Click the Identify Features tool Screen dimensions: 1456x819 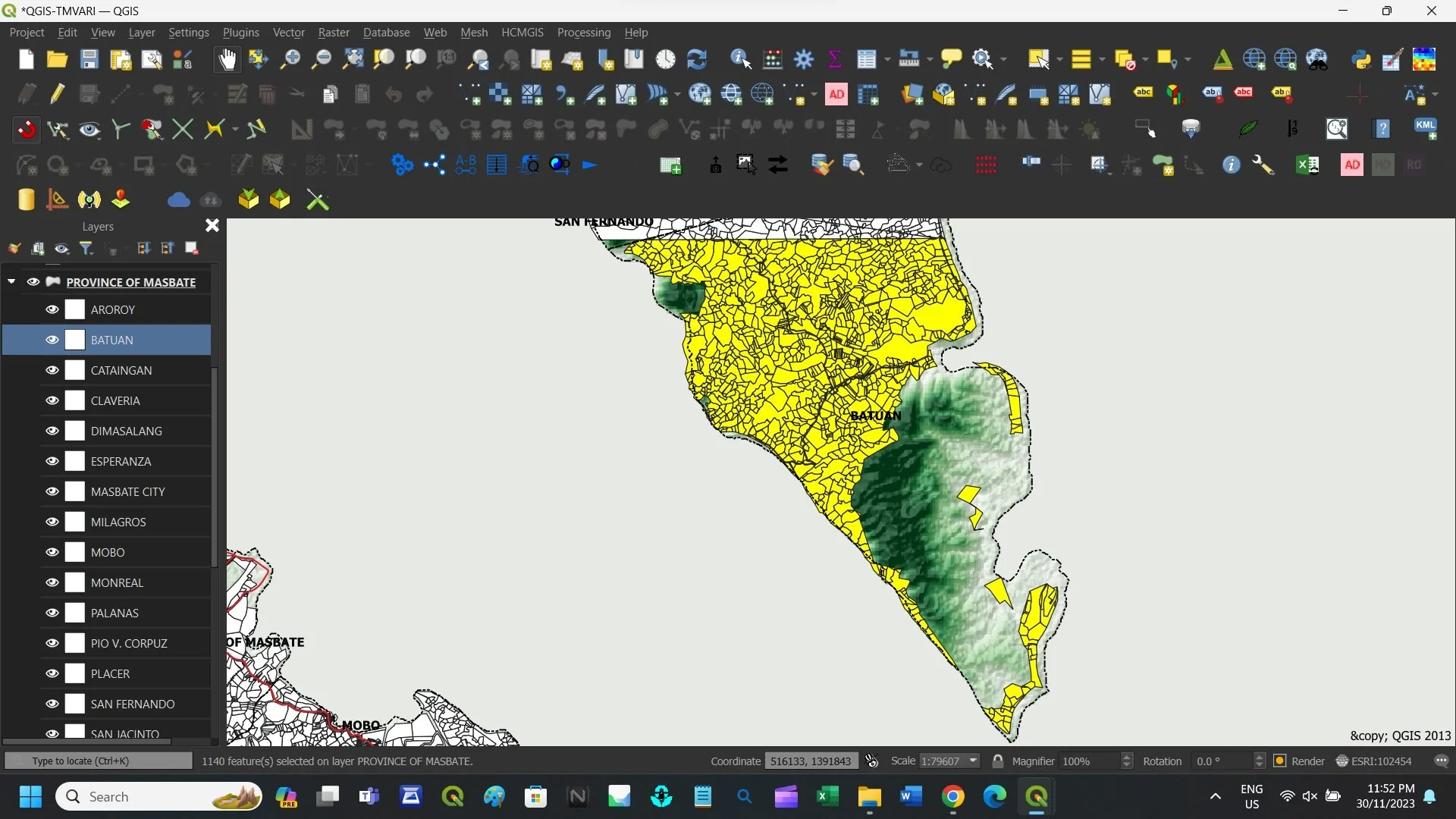click(x=740, y=59)
